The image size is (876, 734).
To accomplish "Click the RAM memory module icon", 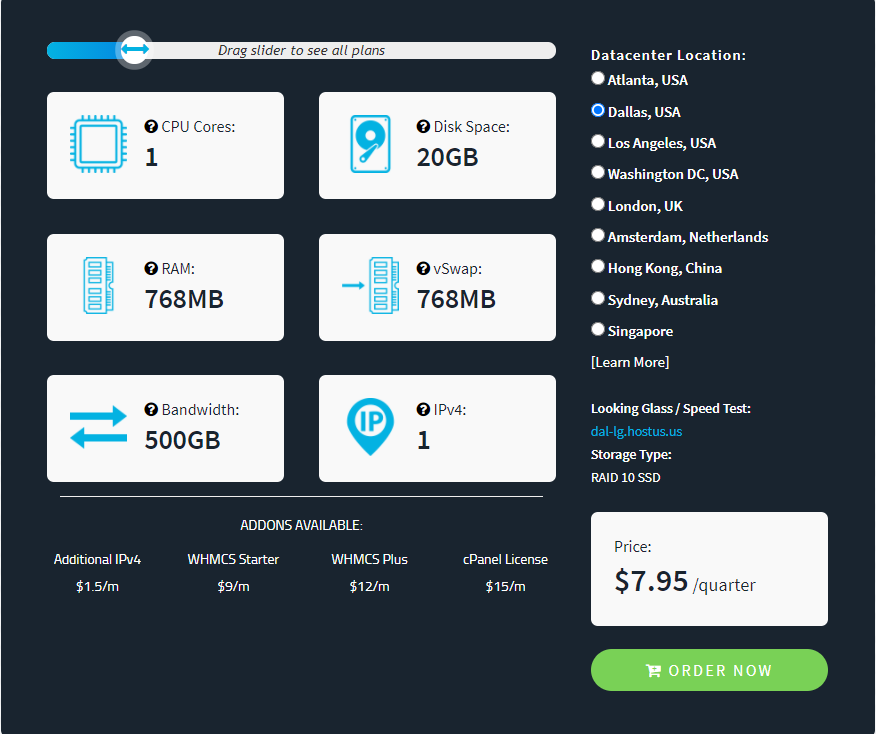I will [x=98, y=285].
